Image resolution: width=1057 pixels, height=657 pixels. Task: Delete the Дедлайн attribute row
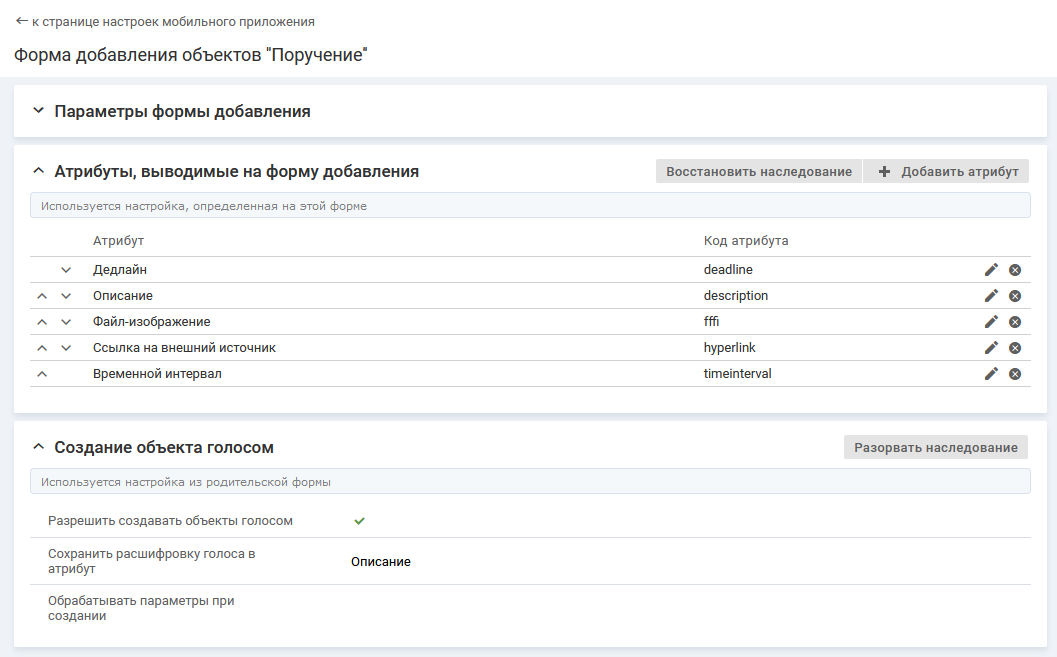[x=1014, y=270]
